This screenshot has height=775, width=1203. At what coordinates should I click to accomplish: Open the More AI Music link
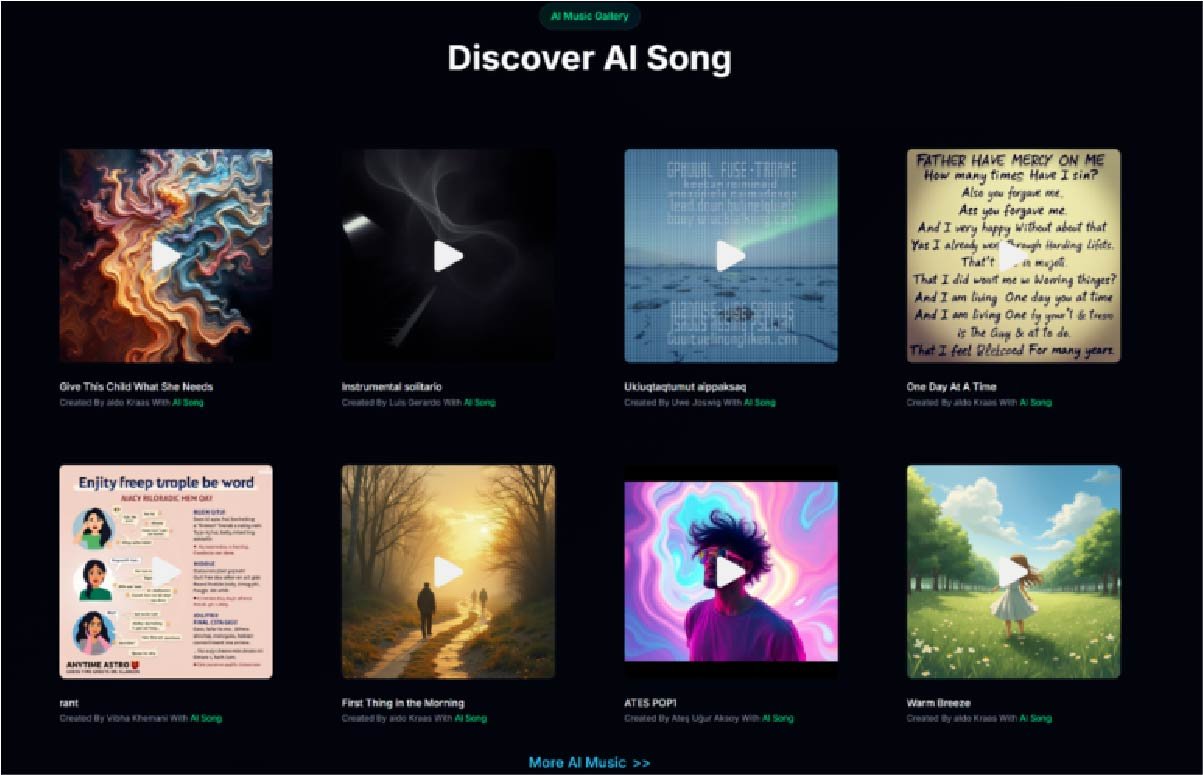pyautogui.click(x=589, y=763)
